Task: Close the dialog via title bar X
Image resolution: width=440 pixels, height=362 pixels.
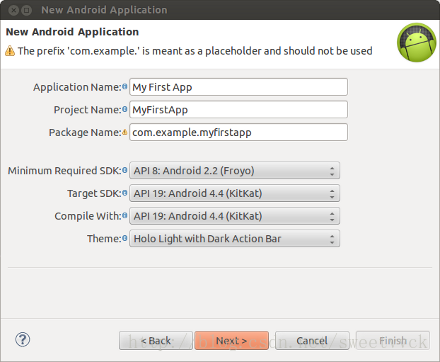Action: point(13,10)
